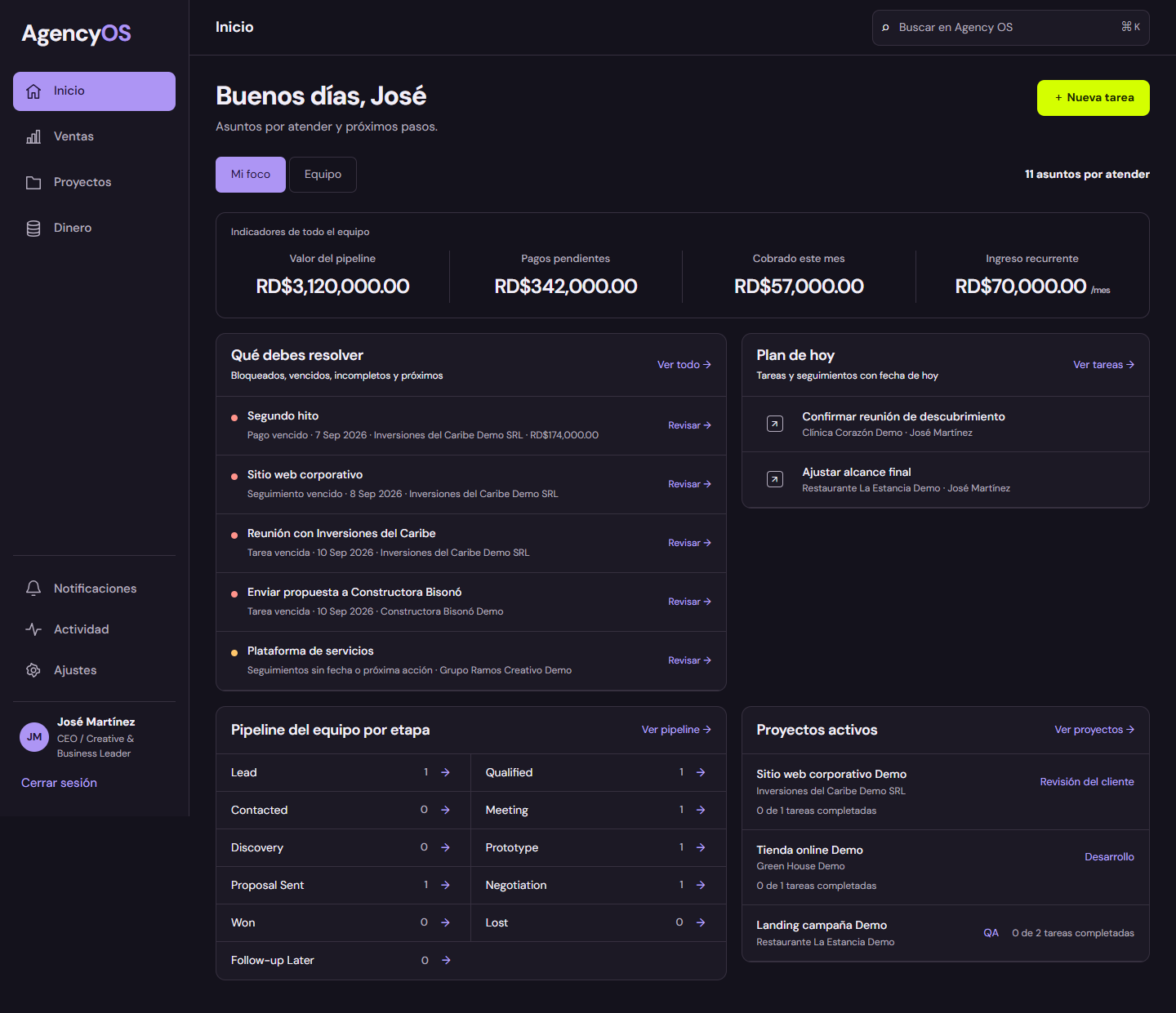Open the arrow for Proposal Sent stage
Image resolution: width=1176 pixels, height=1013 pixels.
(445, 885)
